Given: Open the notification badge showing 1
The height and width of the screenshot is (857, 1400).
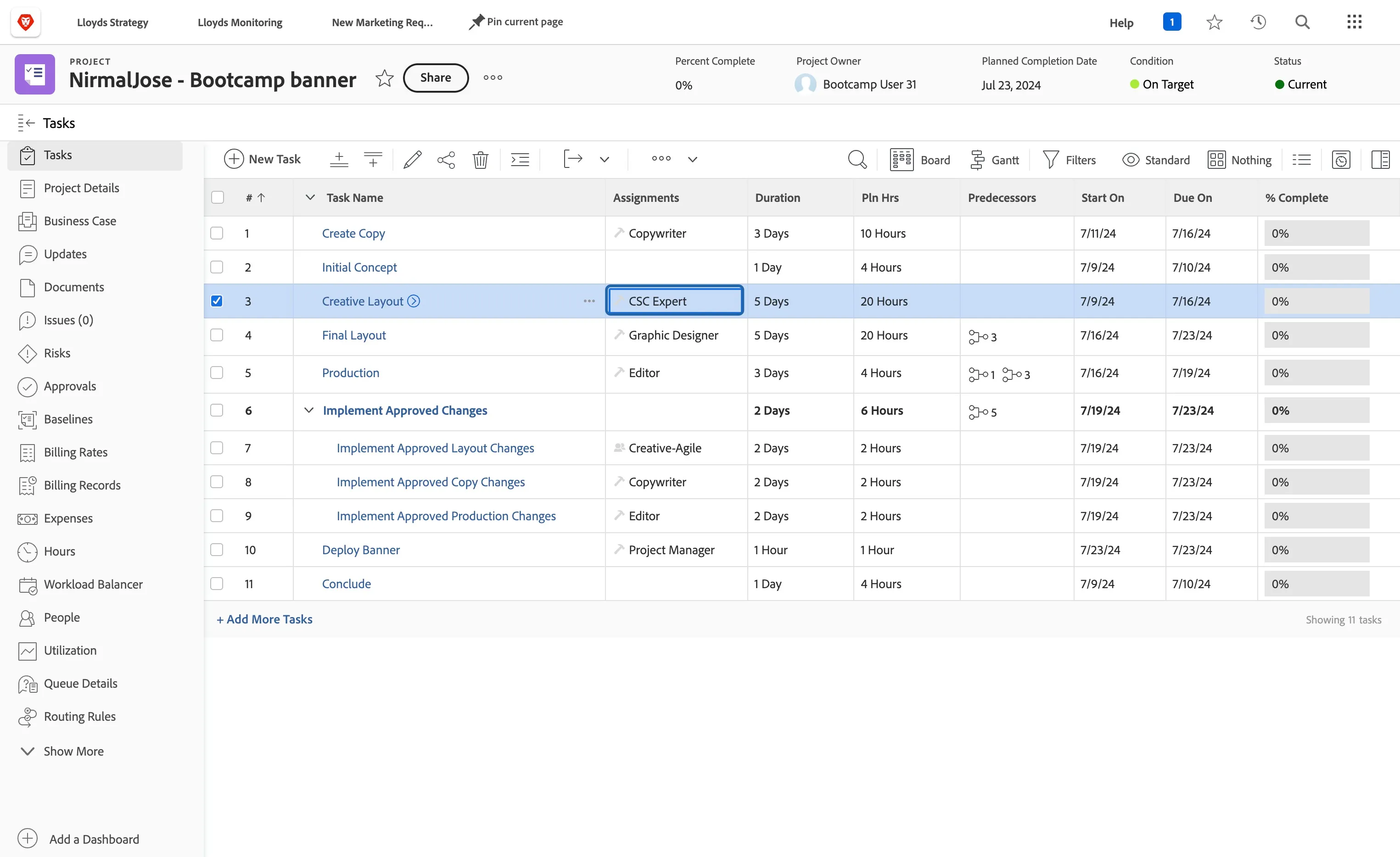Looking at the screenshot, I should coord(1171,22).
